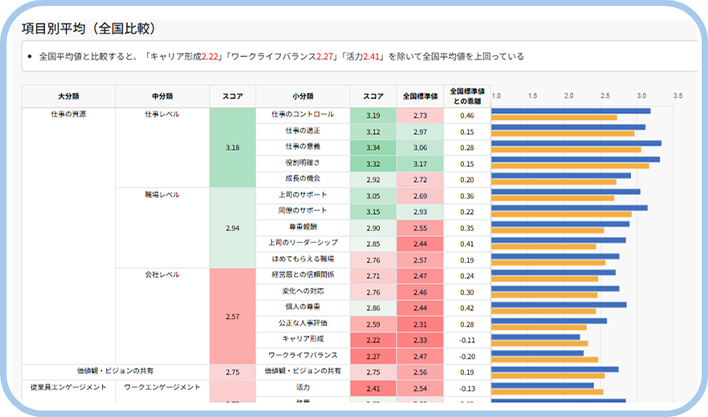Select the 中分類 column header
The image size is (708, 417).
(163, 96)
